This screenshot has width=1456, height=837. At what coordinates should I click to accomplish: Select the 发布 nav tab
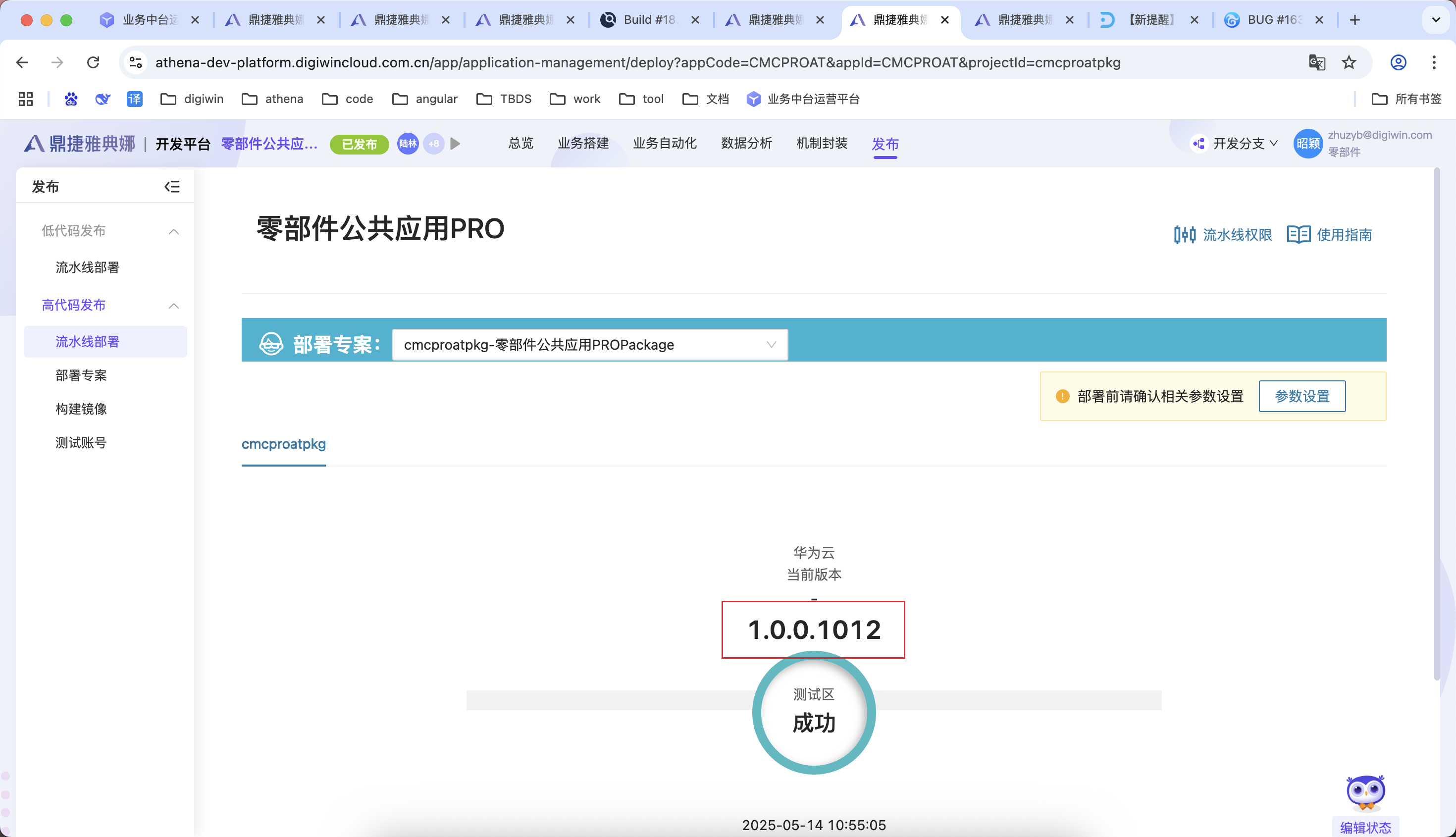tap(885, 144)
